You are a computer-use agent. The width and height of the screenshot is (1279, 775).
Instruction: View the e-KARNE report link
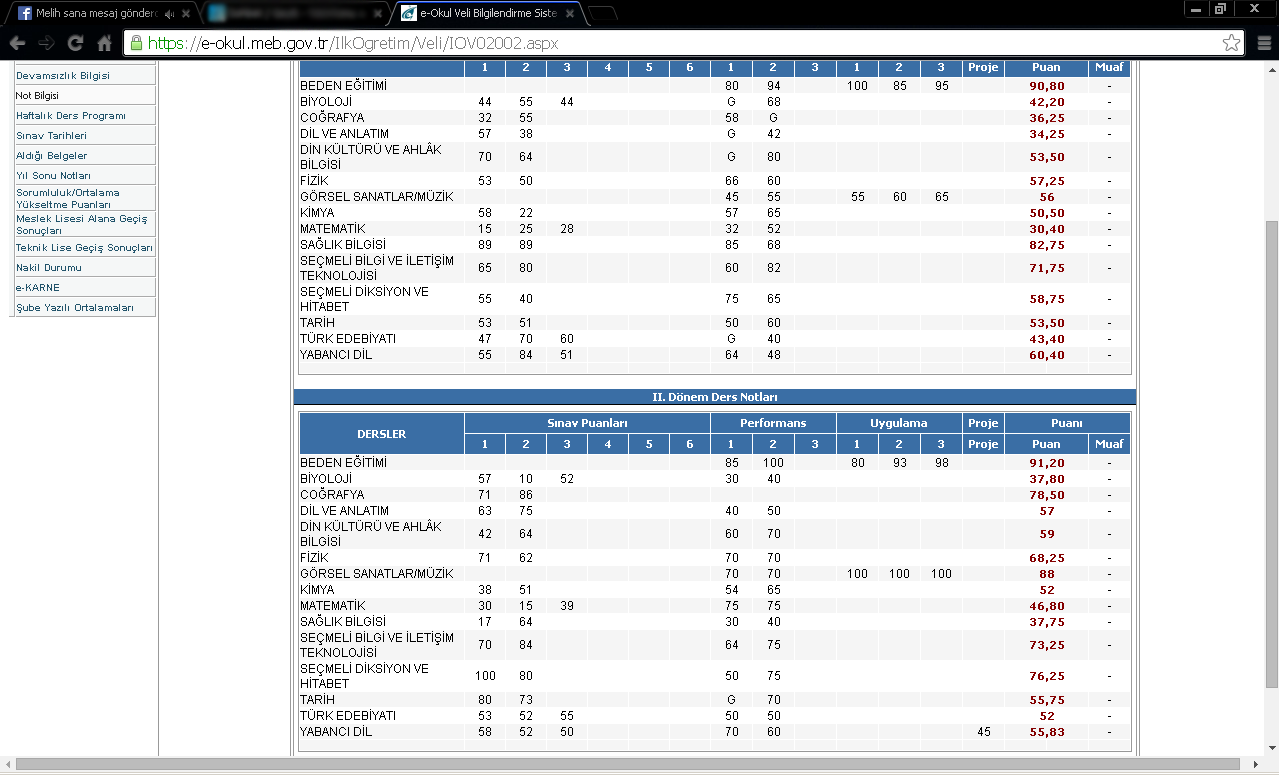click(38, 287)
